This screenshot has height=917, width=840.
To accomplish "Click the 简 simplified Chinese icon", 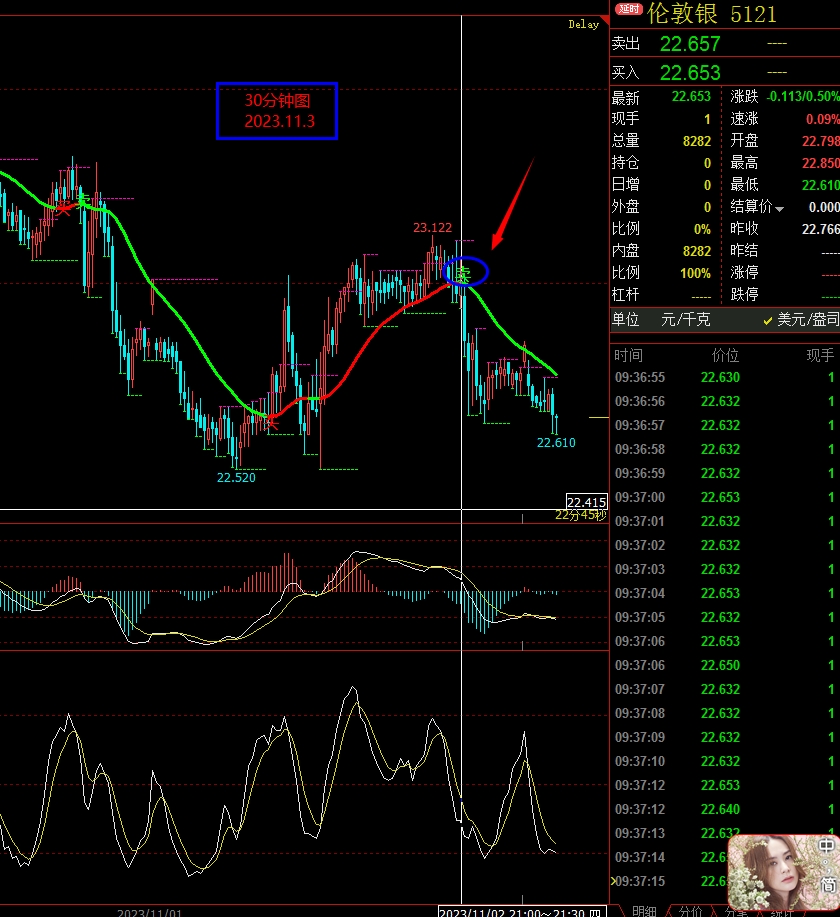I will coord(827,884).
